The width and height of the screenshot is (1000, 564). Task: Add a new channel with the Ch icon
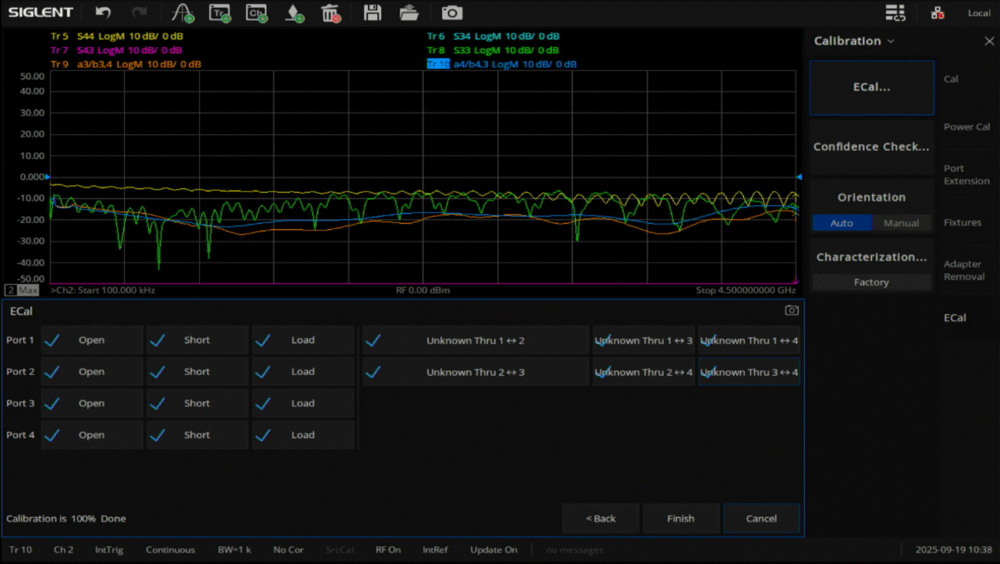coord(257,13)
